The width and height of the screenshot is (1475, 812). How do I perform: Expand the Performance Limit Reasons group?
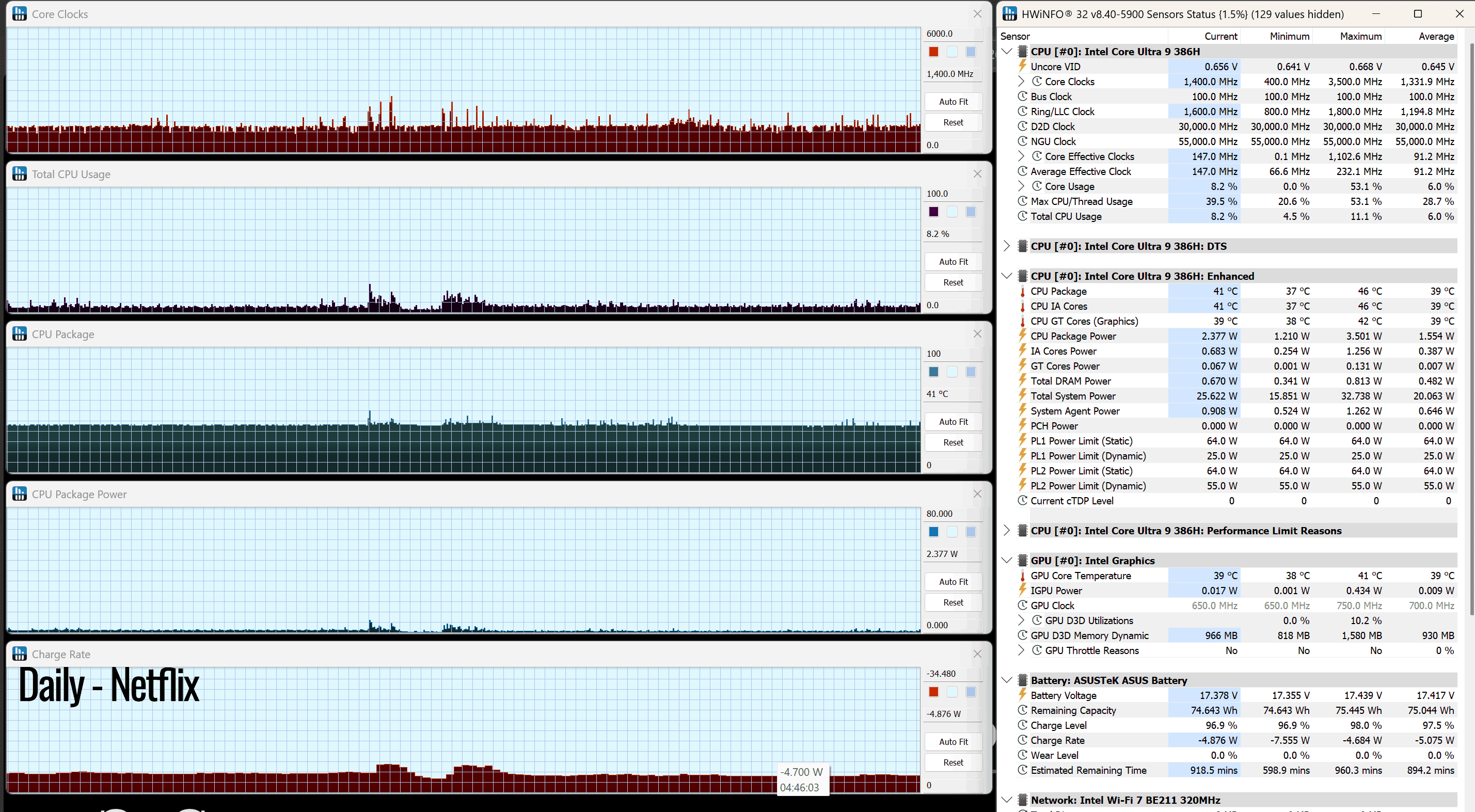pyautogui.click(x=1007, y=530)
